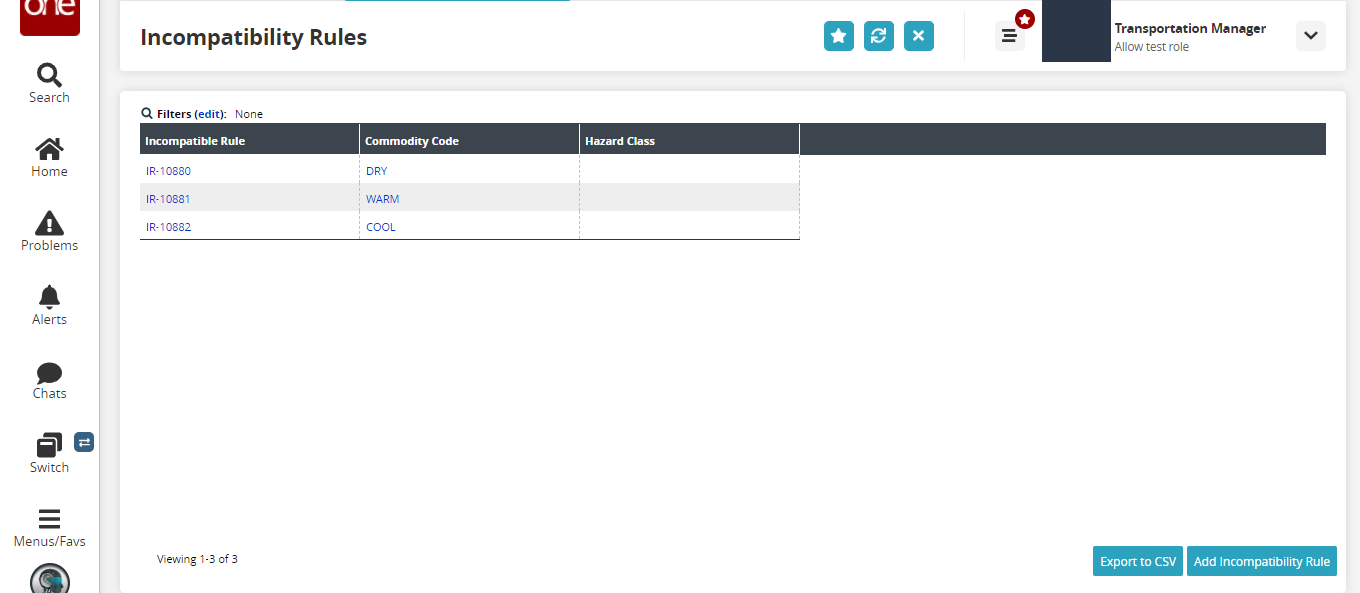The image size is (1360, 593).
Task: Click Add Incompatibility Rule button
Action: tap(1262, 561)
